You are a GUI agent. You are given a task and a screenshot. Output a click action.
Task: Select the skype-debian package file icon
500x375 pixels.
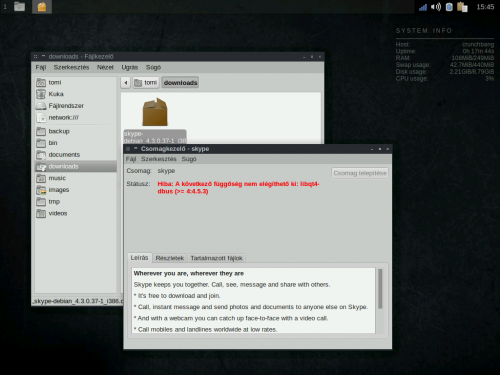[155, 112]
